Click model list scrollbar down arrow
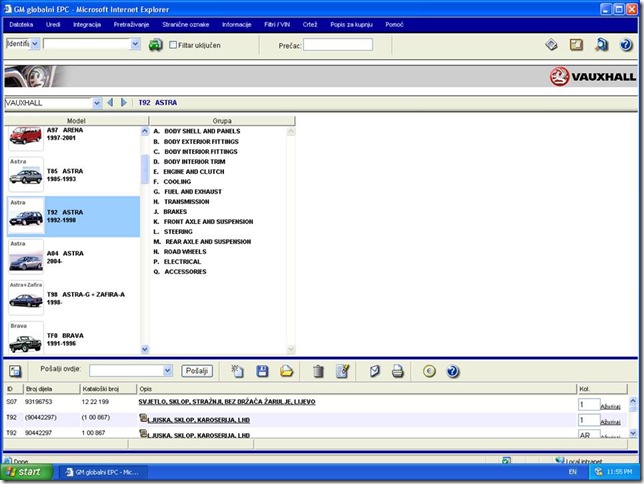The height and width of the screenshot is (484, 644). (145, 349)
